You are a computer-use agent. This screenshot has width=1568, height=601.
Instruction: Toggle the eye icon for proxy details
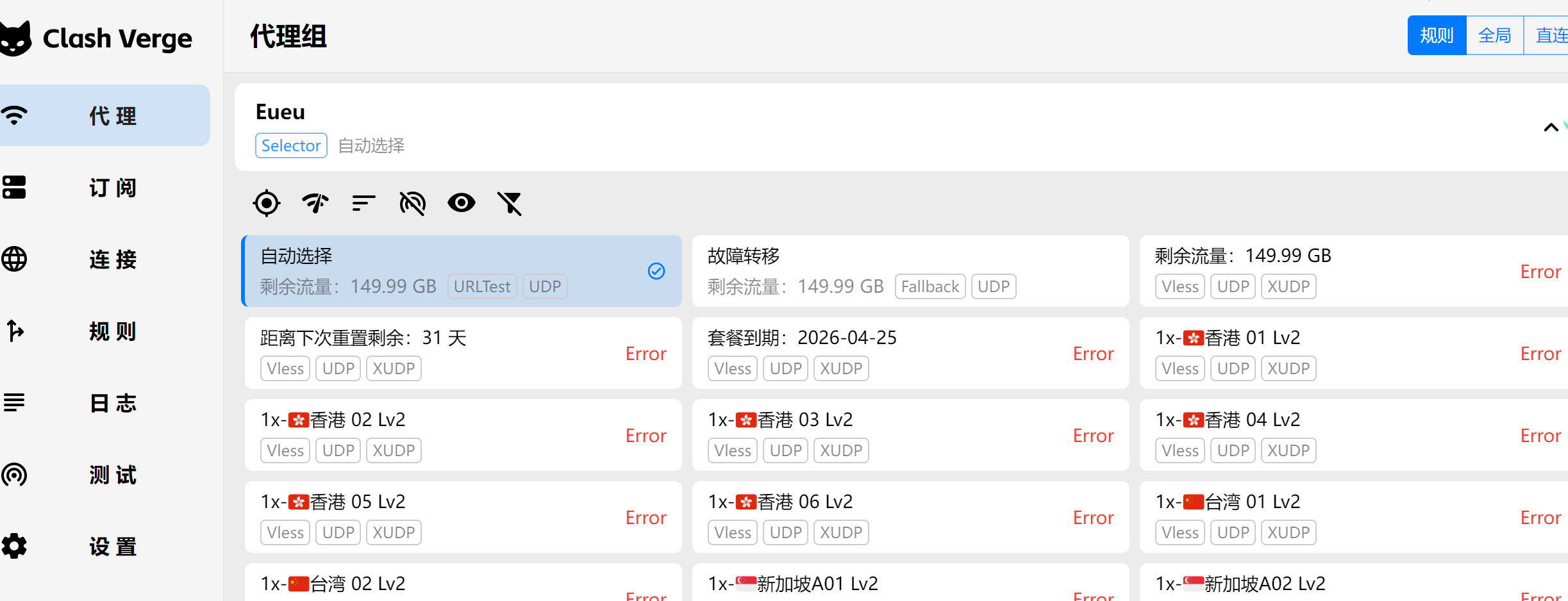(461, 204)
